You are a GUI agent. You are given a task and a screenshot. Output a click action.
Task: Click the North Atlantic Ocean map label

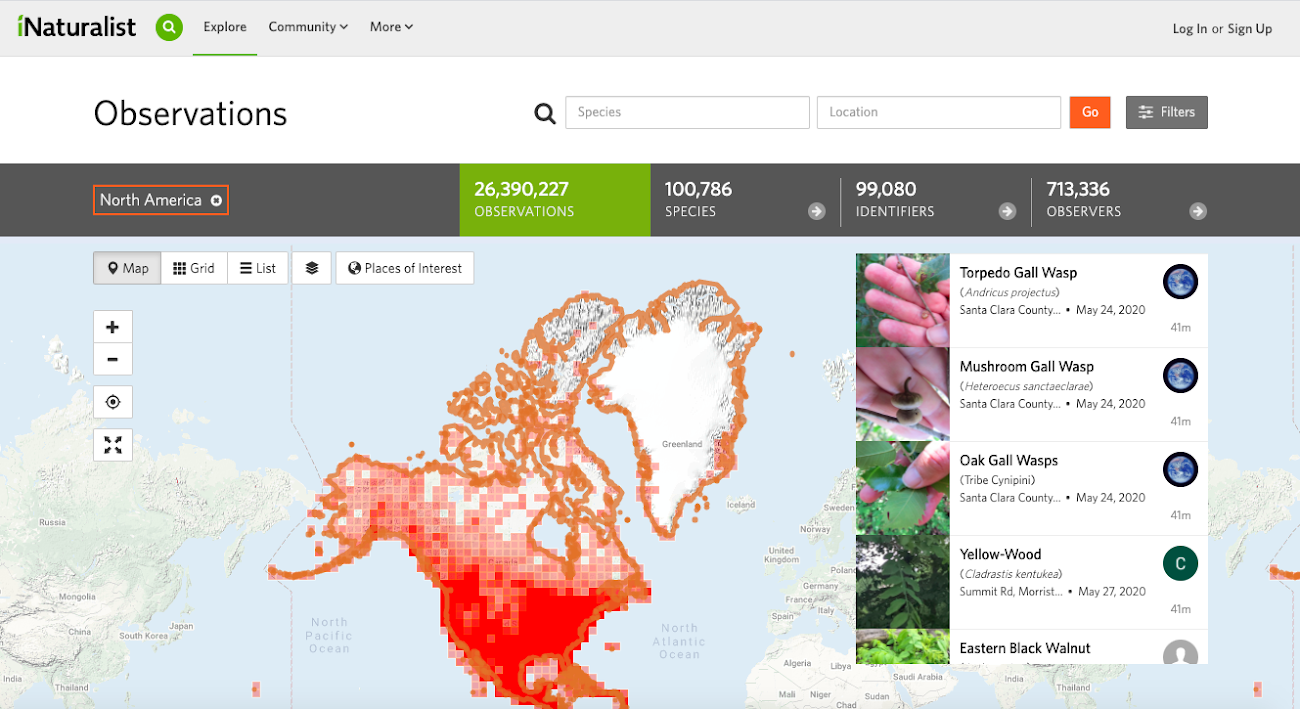[679, 641]
